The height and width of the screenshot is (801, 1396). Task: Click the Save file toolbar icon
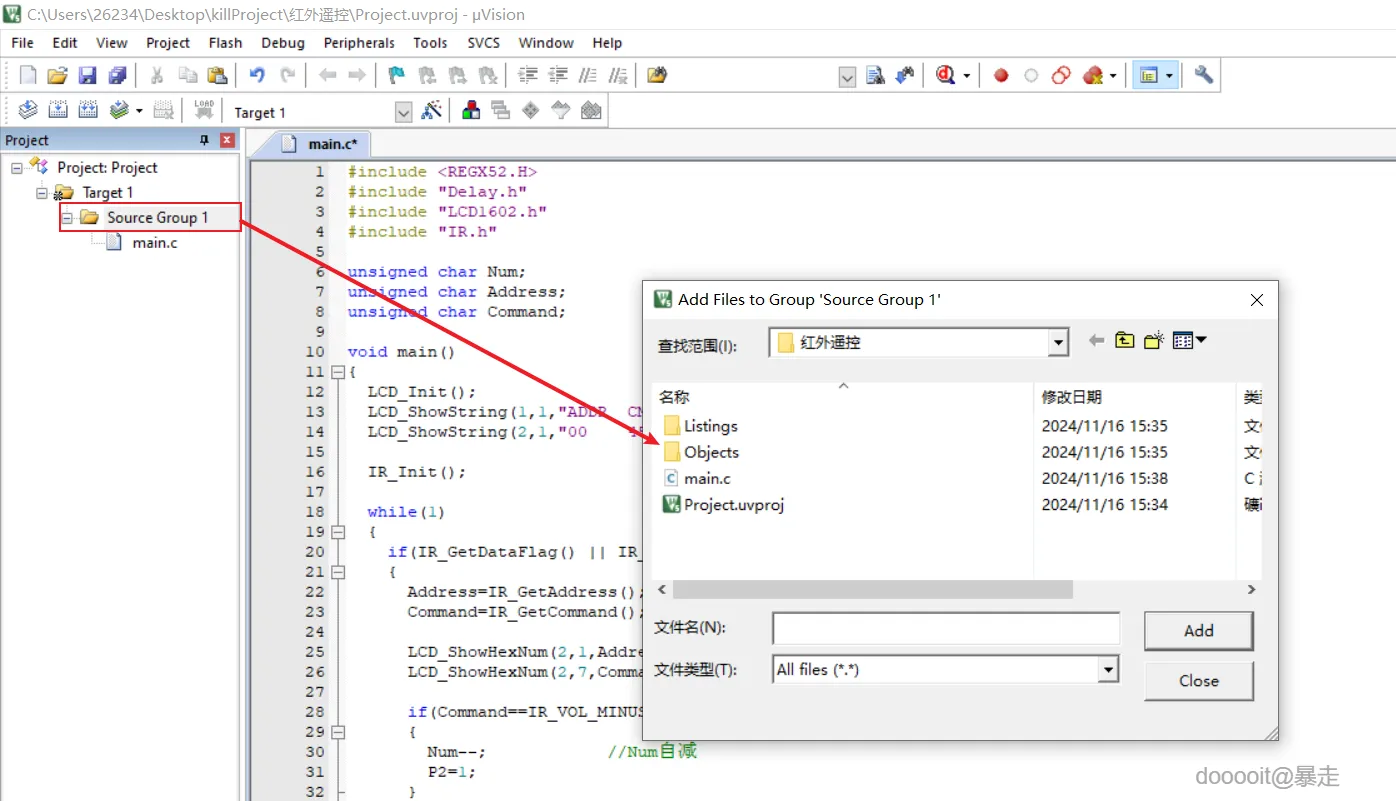[87, 75]
